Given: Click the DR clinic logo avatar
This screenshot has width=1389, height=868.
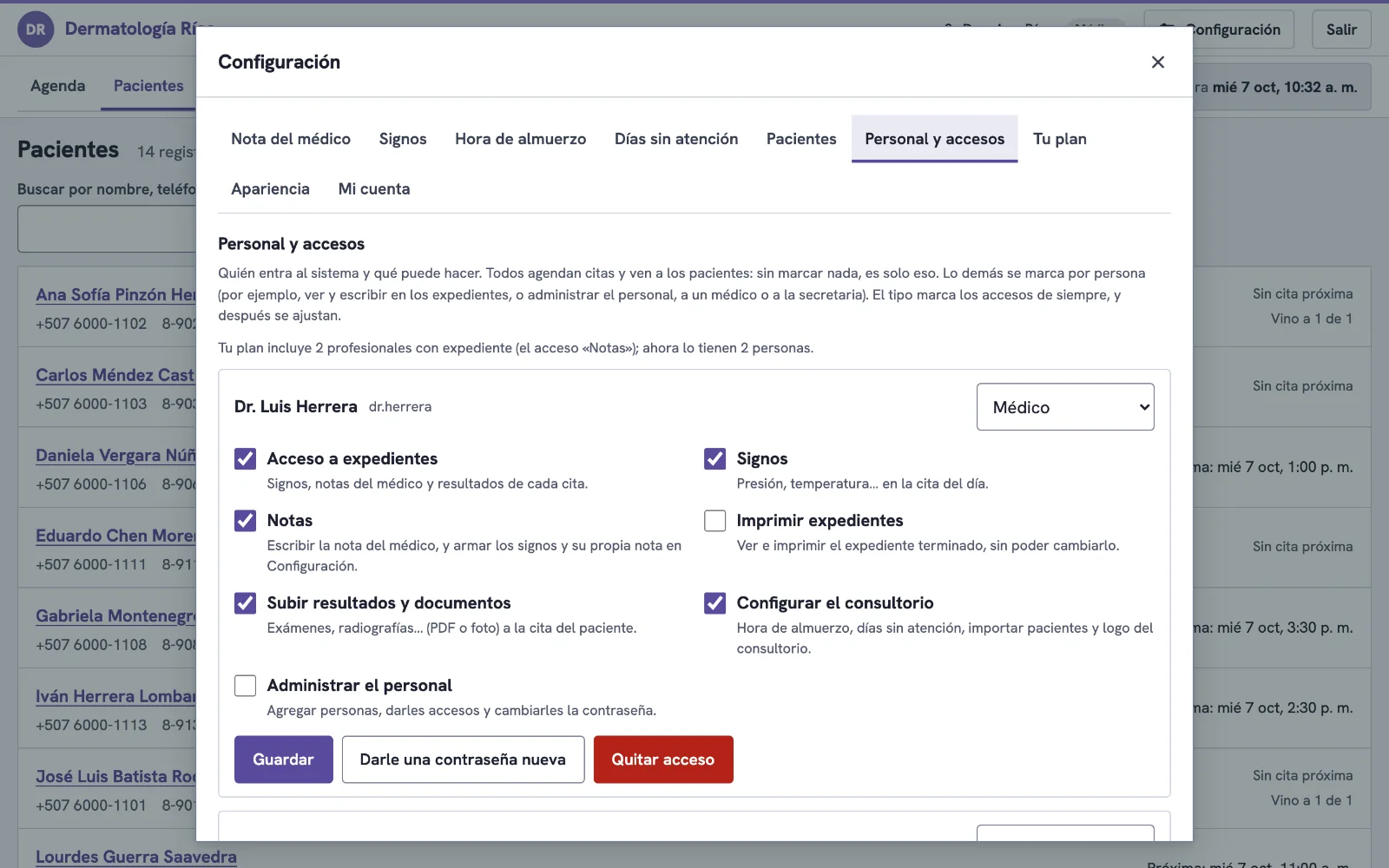Looking at the screenshot, I should click(x=36, y=30).
